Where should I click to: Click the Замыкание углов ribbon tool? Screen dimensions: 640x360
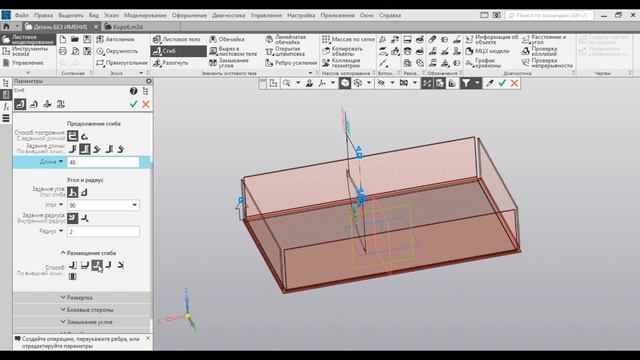(x=229, y=63)
